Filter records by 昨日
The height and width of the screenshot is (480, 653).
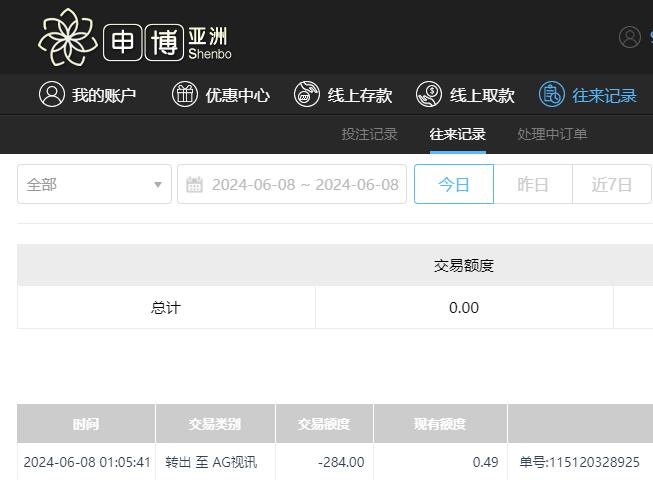click(x=533, y=184)
